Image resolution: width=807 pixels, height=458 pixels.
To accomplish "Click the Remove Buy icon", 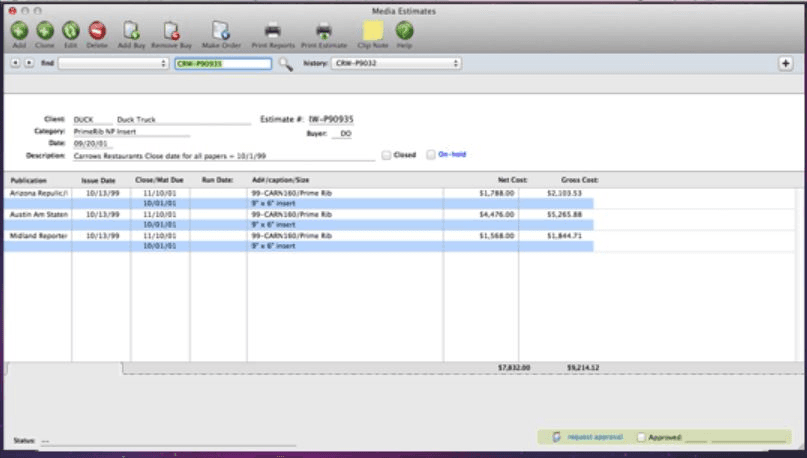I will [170, 32].
